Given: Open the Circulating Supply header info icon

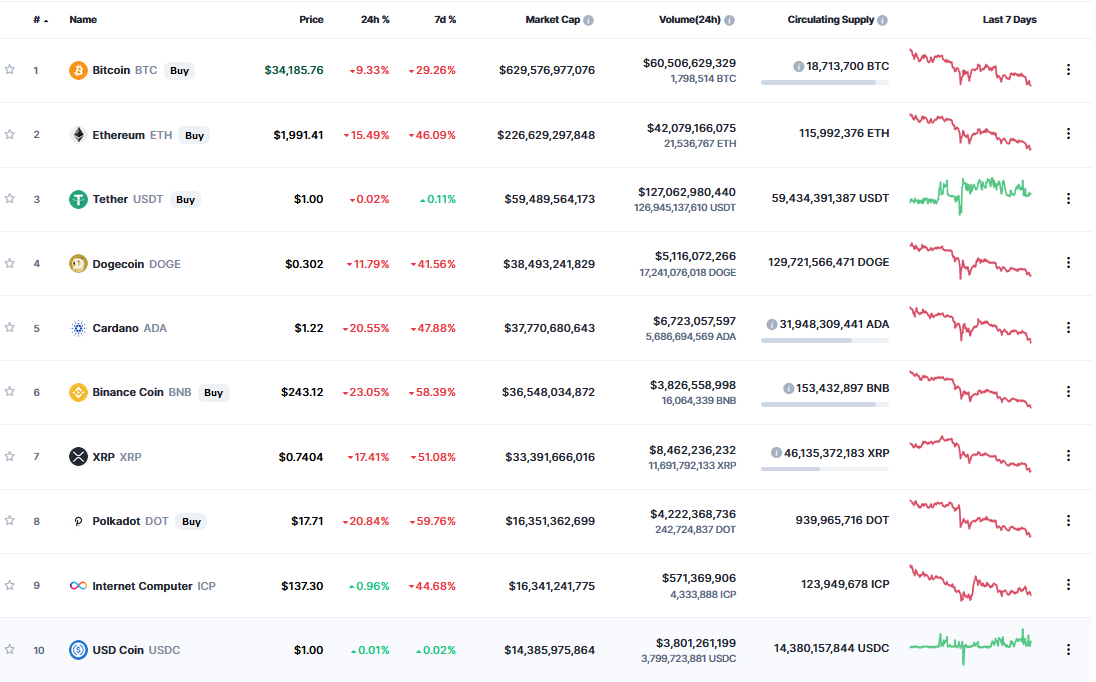Looking at the screenshot, I should (882, 20).
